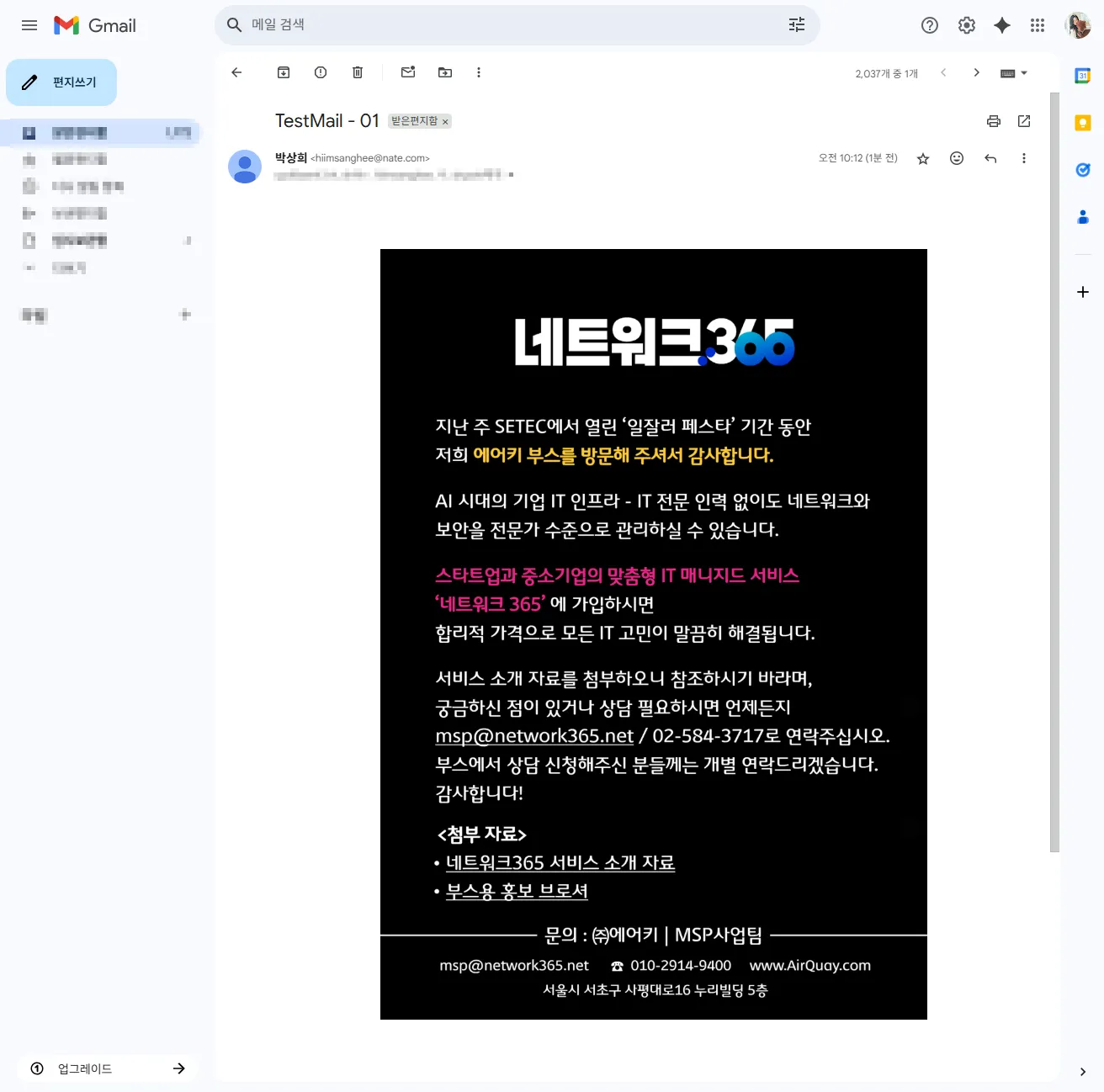The height and width of the screenshot is (1092, 1104).
Task: Click the TestMail - 01 subject
Action: coord(327,121)
